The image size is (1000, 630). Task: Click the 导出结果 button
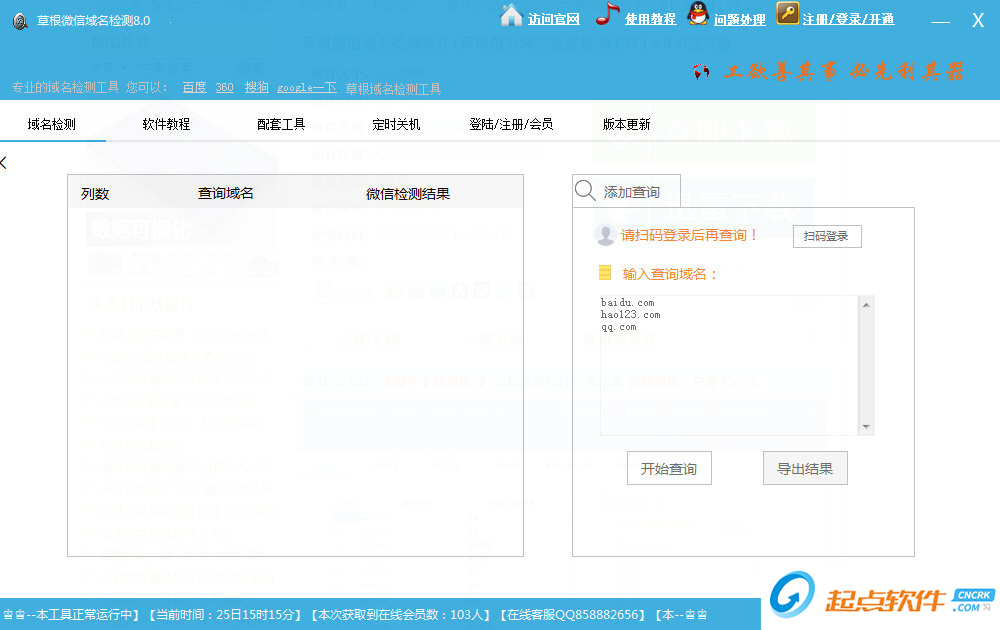click(805, 467)
